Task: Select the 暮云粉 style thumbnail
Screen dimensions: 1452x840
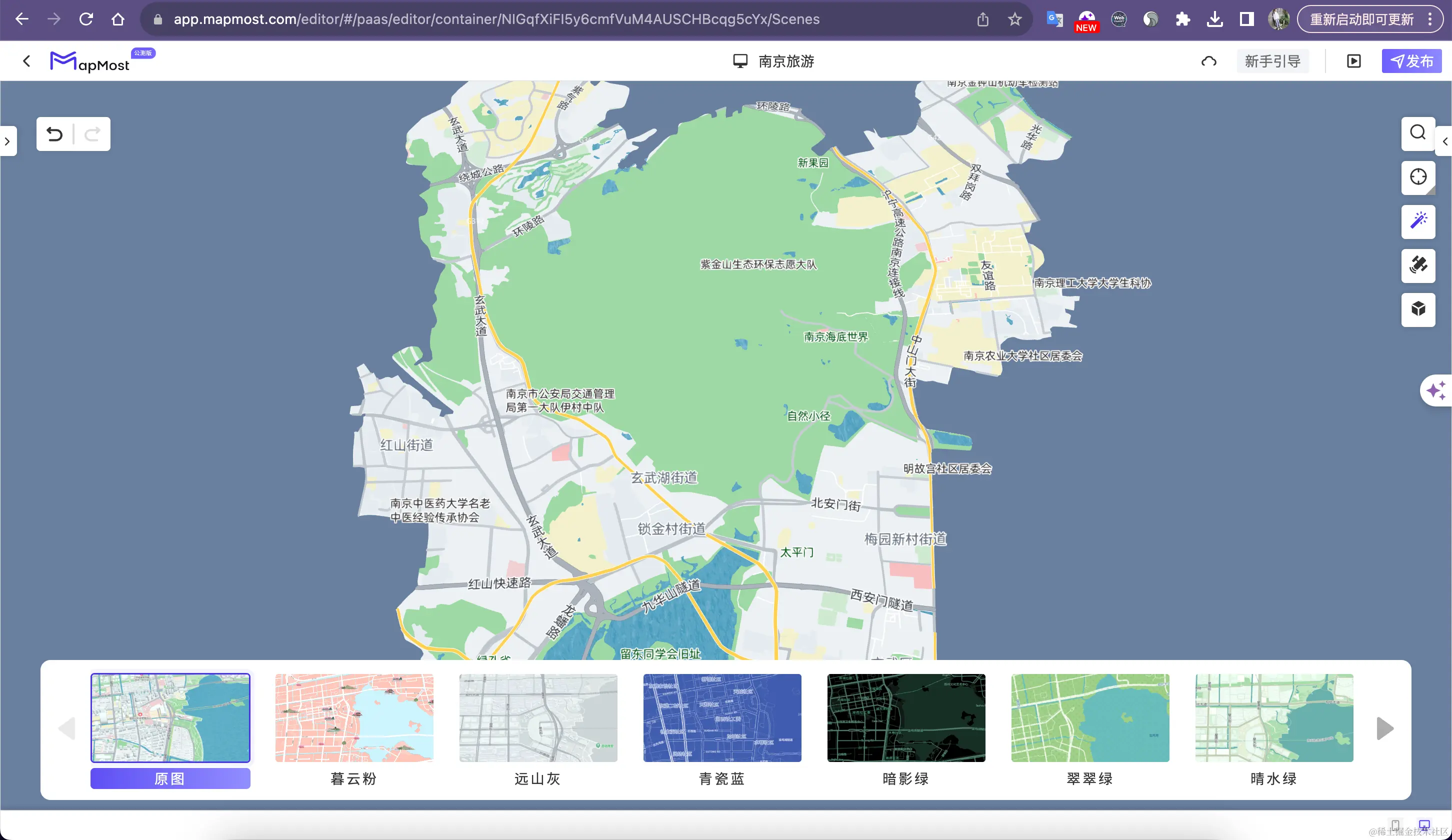Action: (x=354, y=718)
